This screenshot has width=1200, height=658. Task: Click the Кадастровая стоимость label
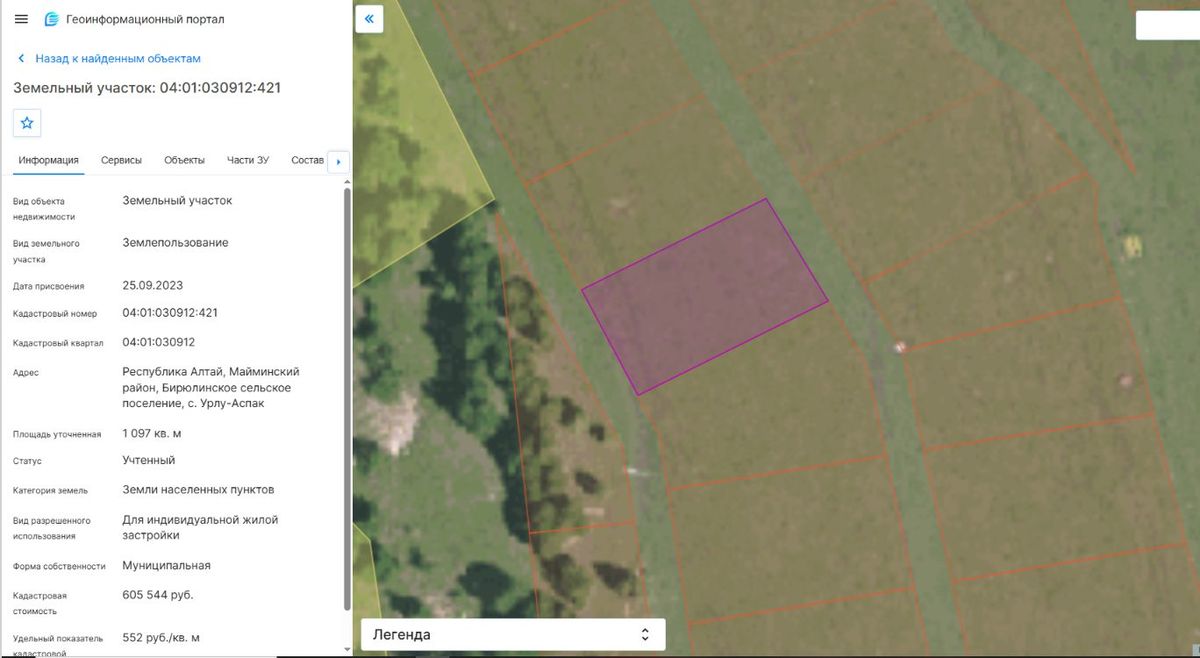[40, 603]
